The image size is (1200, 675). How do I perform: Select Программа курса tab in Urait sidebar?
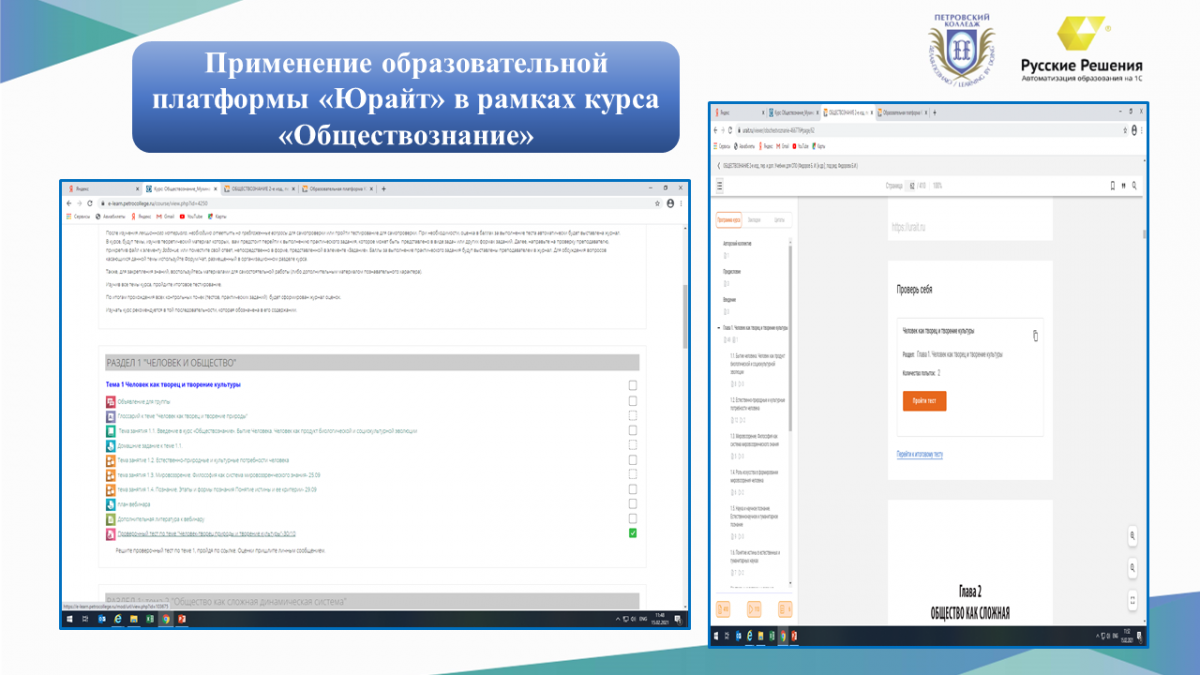(x=728, y=218)
